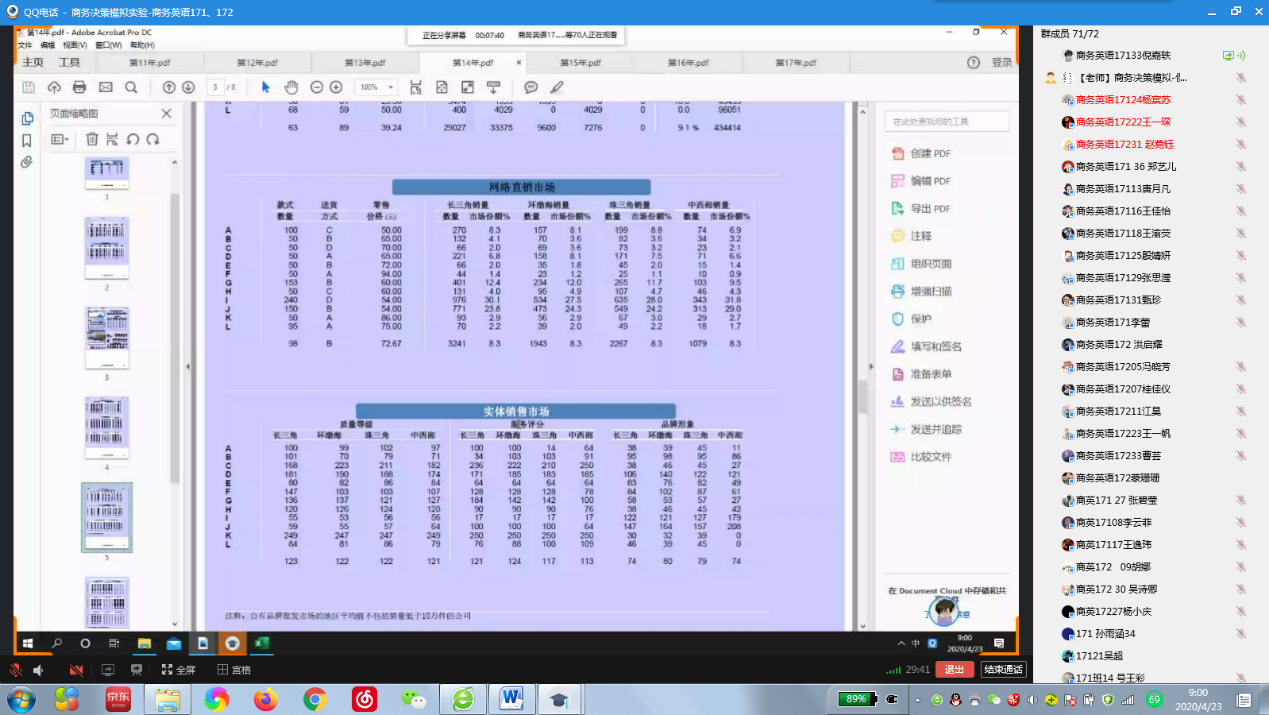The image size is (1269, 715).
Task: Click the print icon in Acrobat toolbar
Action: (80, 87)
